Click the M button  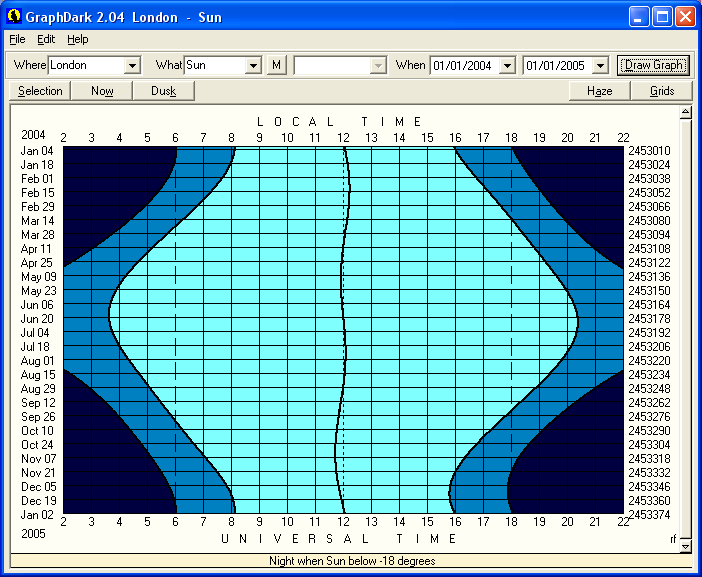(277, 65)
